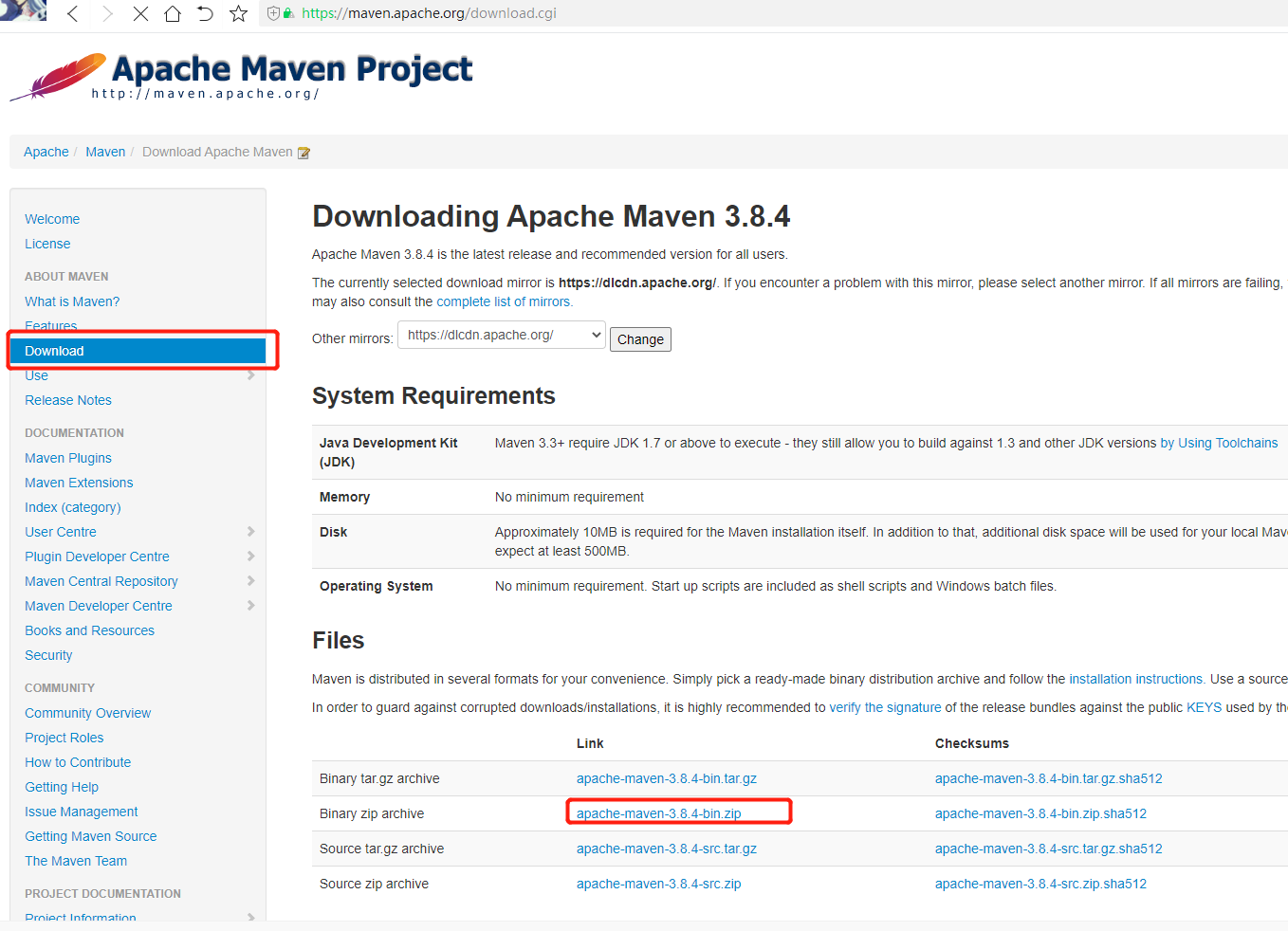This screenshot has width=1288, height=931.
Task: Open installation instructions link
Action: click(x=1135, y=679)
